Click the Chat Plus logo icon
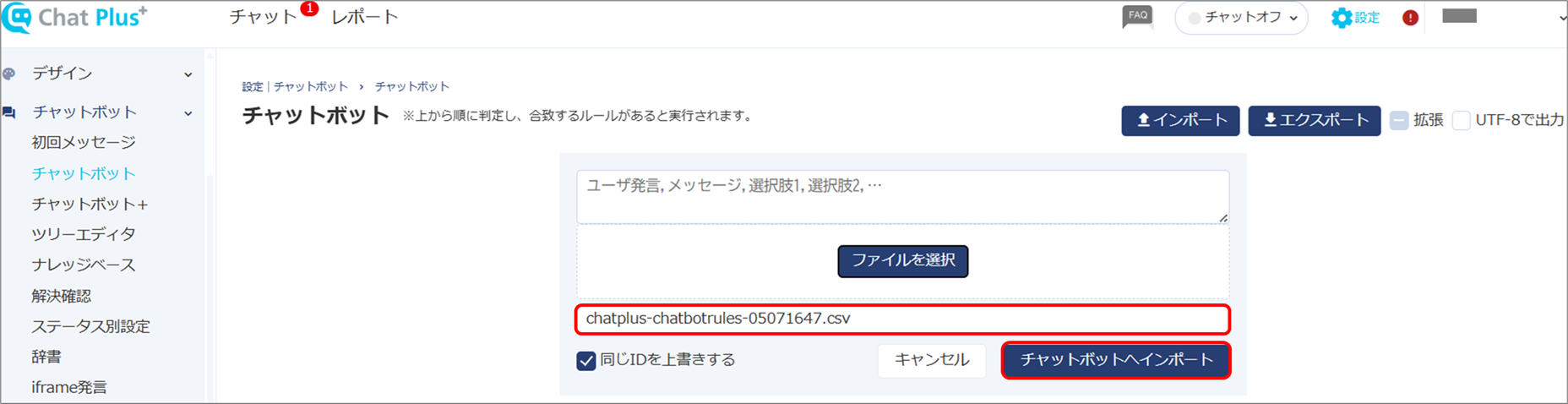This screenshot has width=1568, height=404. [17, 18]
